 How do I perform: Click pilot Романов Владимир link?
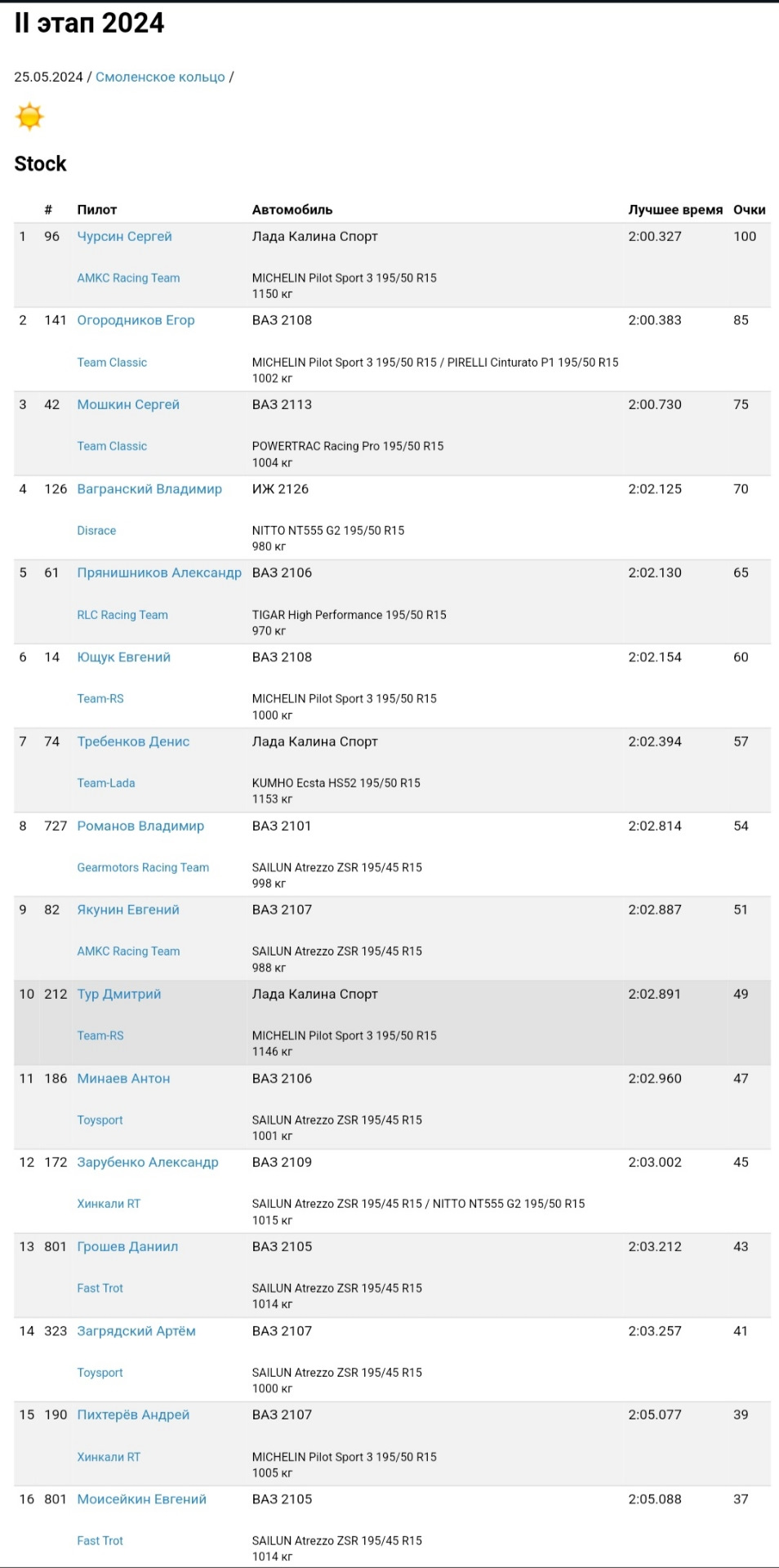click(x=140, y=826)
